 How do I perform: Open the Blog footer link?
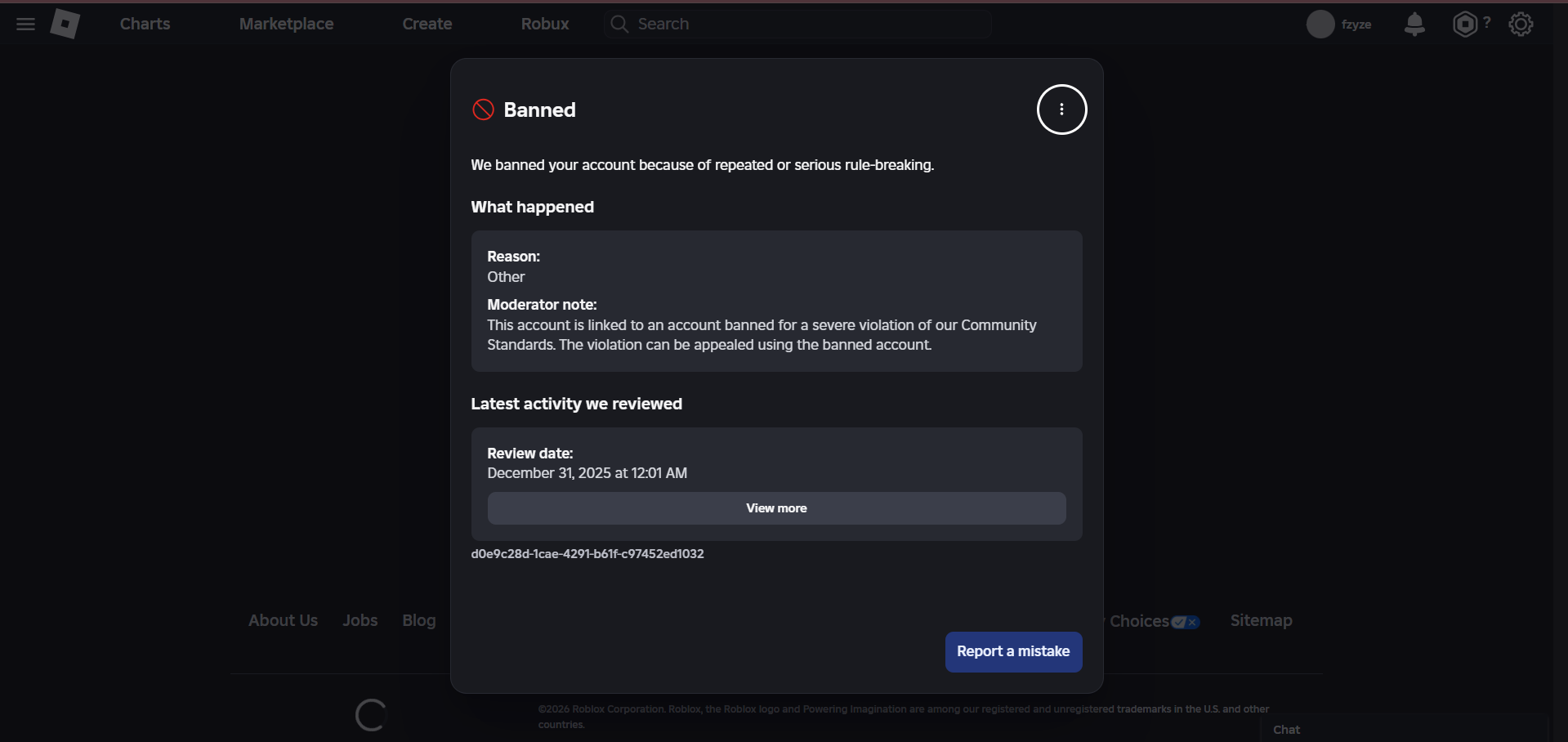418,620
